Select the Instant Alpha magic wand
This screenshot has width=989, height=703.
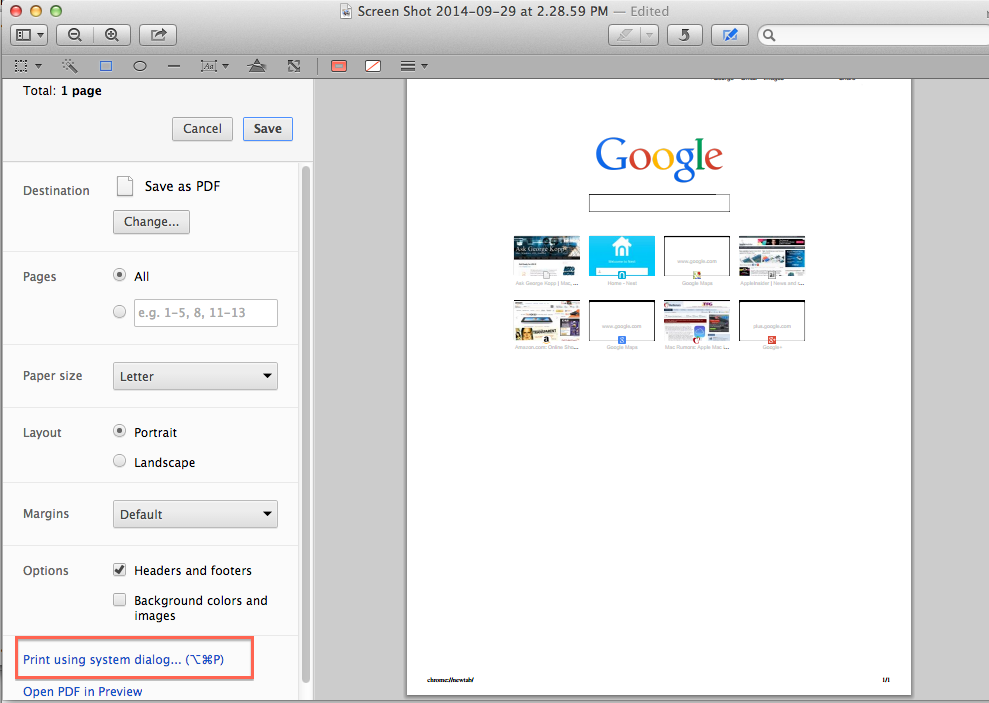tap(69, 66)
